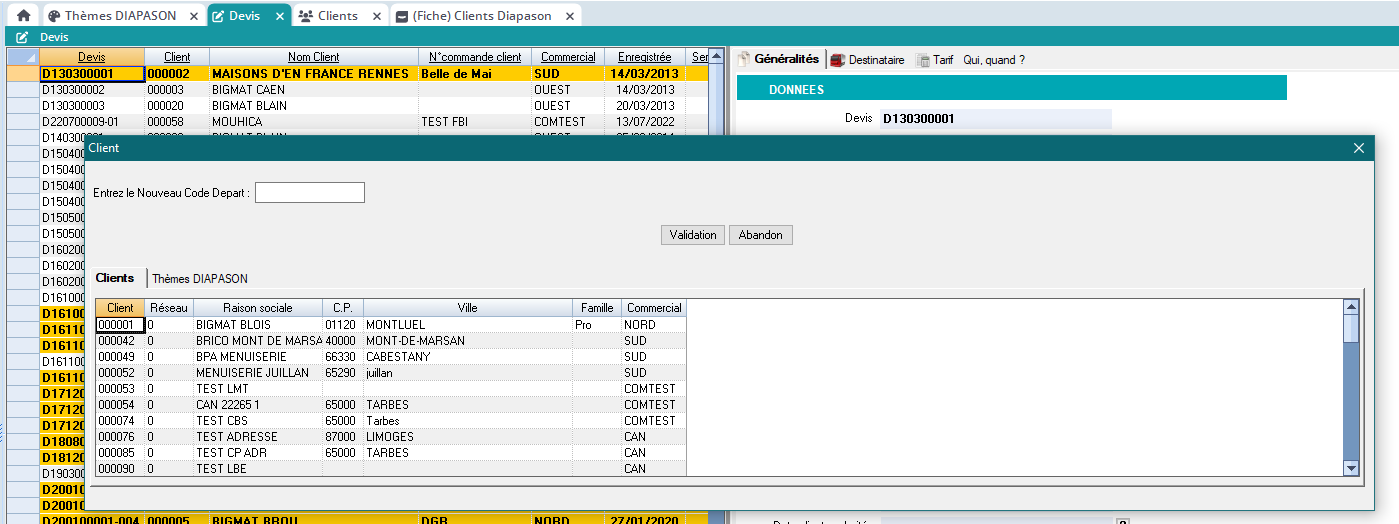Switch to the Thèmes DIAPASON tab in dialog
The width and height of the screenshot is (1399, 524).
[x=200, y=278]
